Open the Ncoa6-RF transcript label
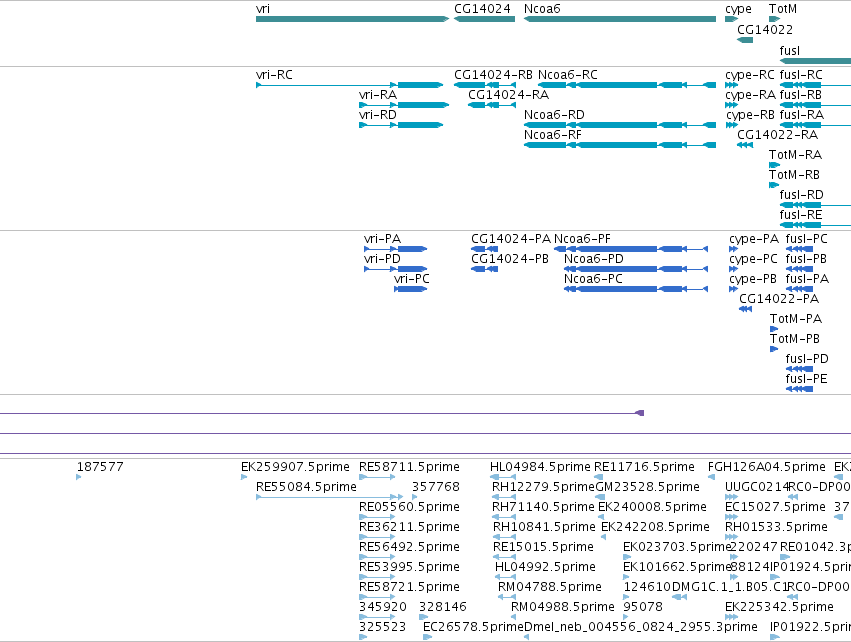This screenshot has width=851, height=642. (552, 135)
